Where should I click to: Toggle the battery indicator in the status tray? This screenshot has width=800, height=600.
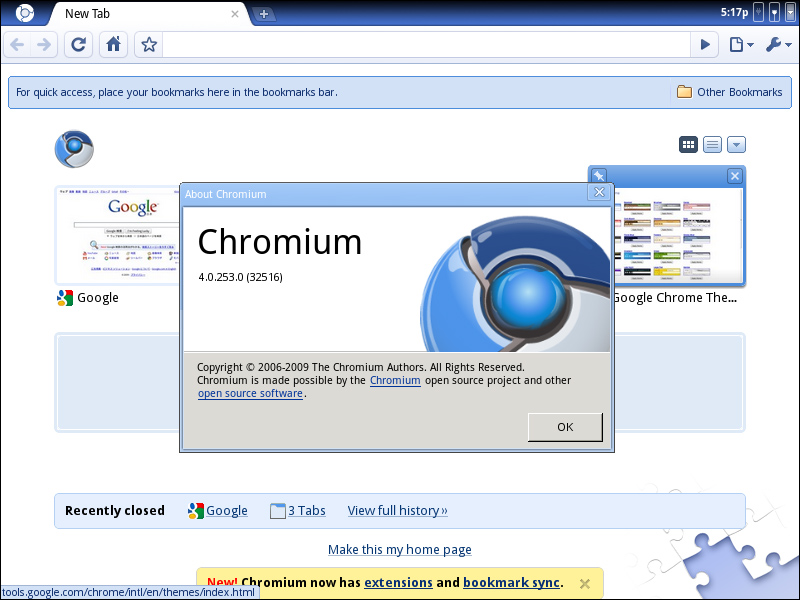pos(757,12)
